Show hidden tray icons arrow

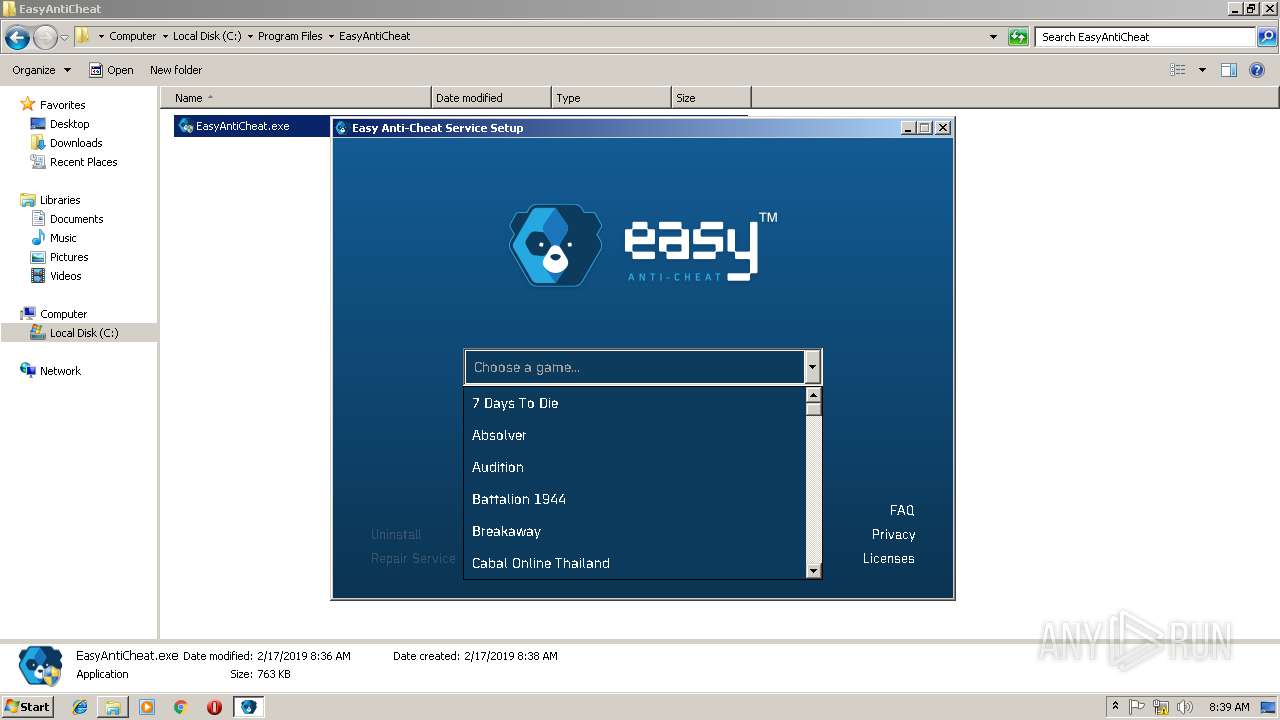[x=1116, y=707]
